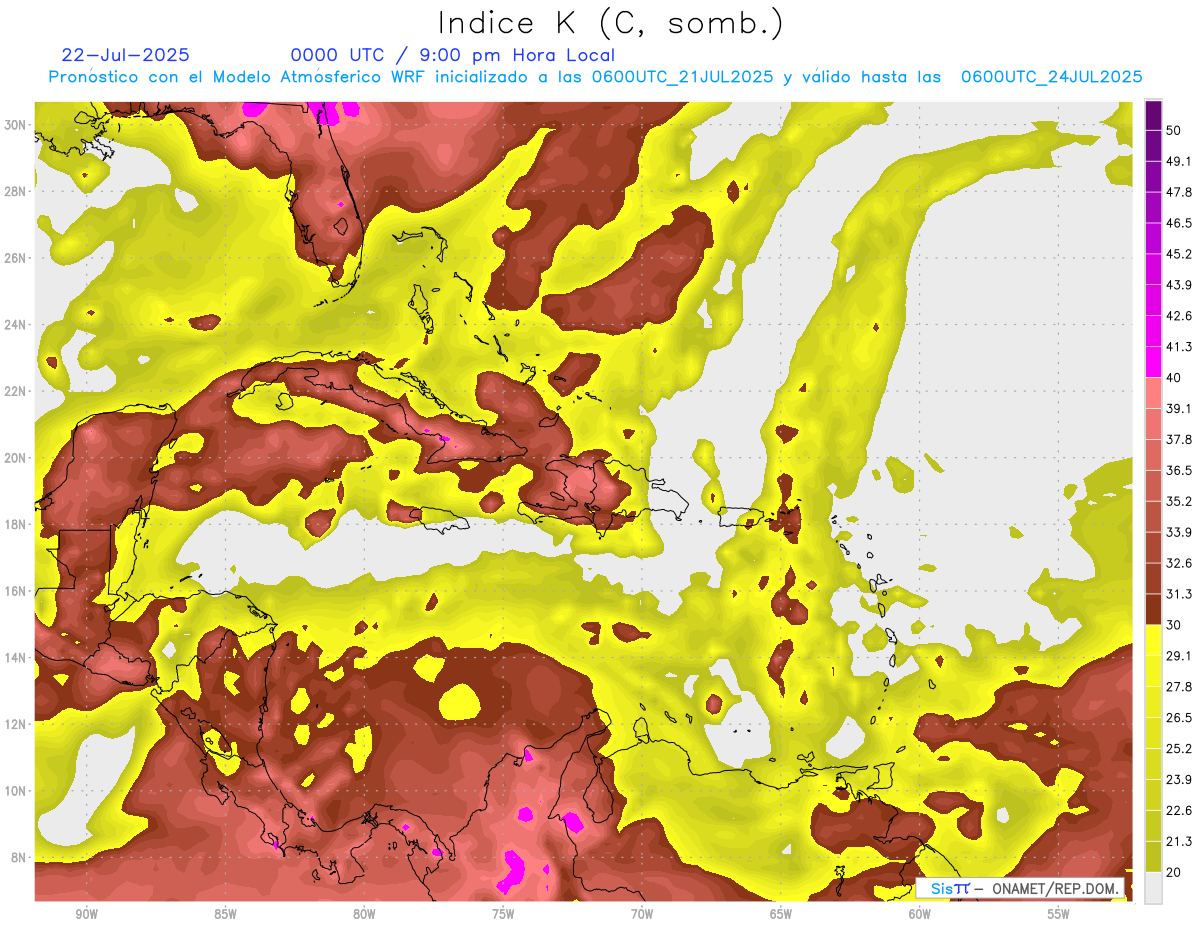
Task: Click the colorbar value 39.1
Action: coord(1180,409)
